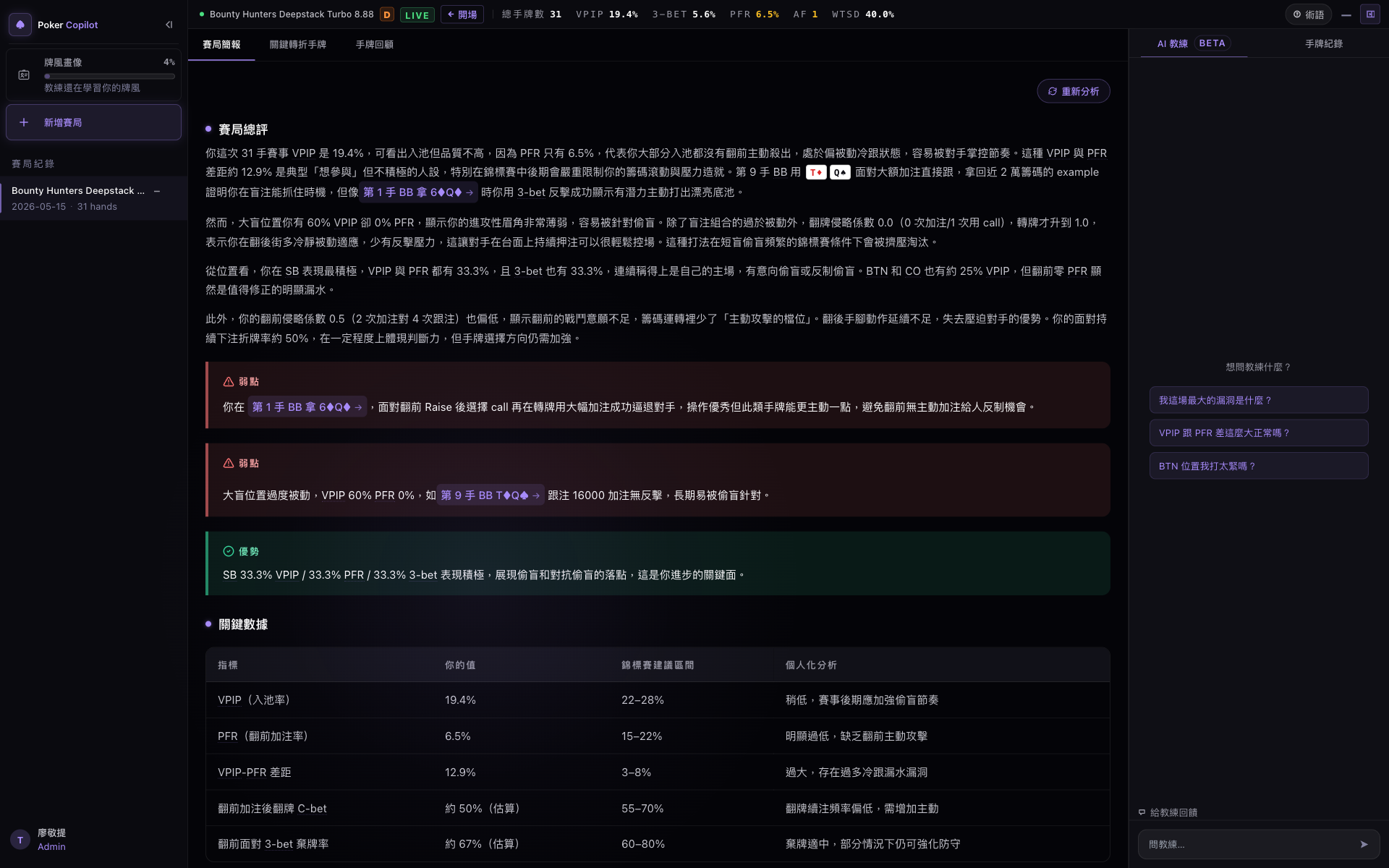Click the 賽局總評 section heading
This screenshot has width=1389, height=868.
[243, 129]
